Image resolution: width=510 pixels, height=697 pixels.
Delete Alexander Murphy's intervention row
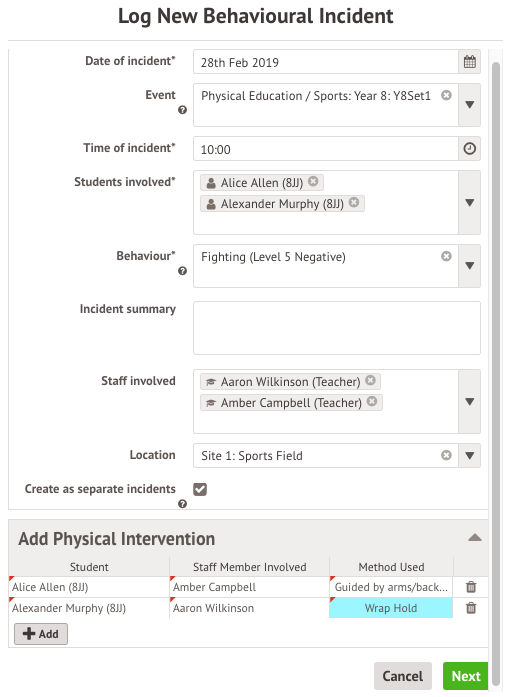click(x=471, y=608)
